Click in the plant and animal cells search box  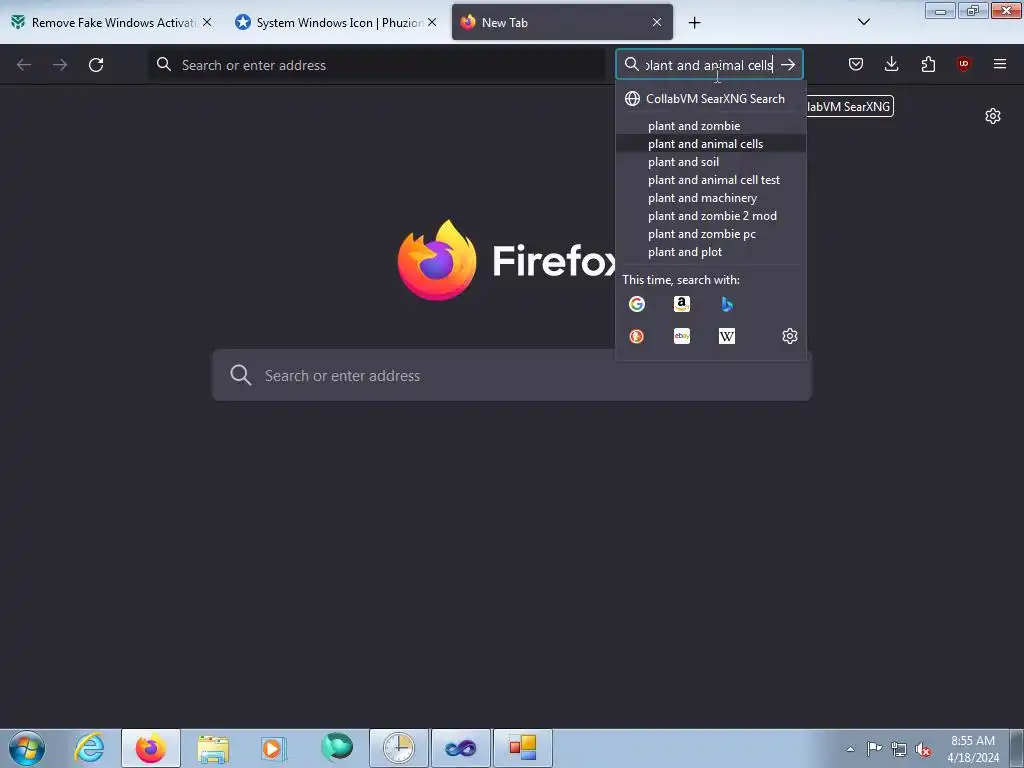click(709, 65)
